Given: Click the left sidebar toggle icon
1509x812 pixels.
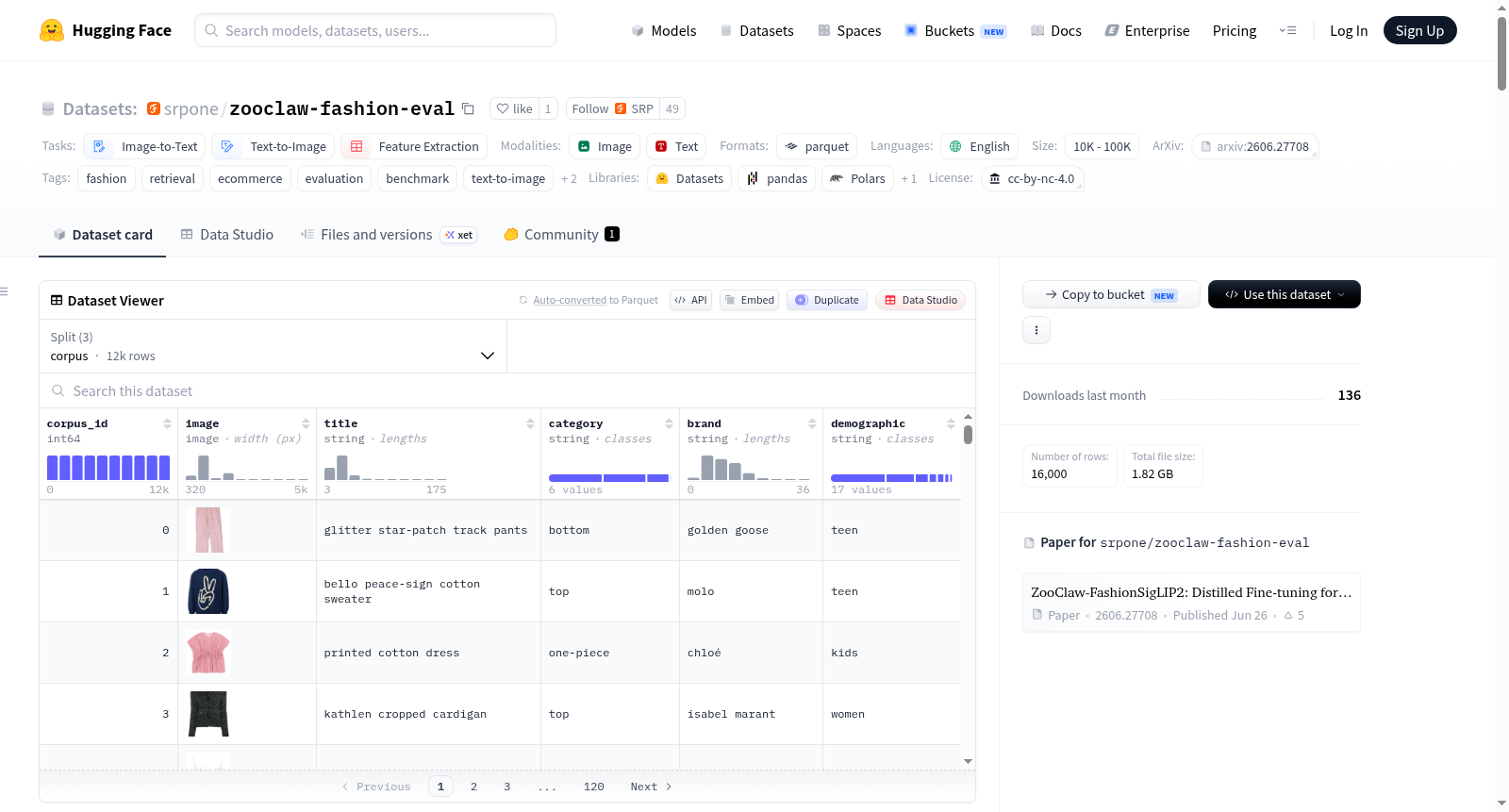Looking at the screenshot, I should coord(4,291).
